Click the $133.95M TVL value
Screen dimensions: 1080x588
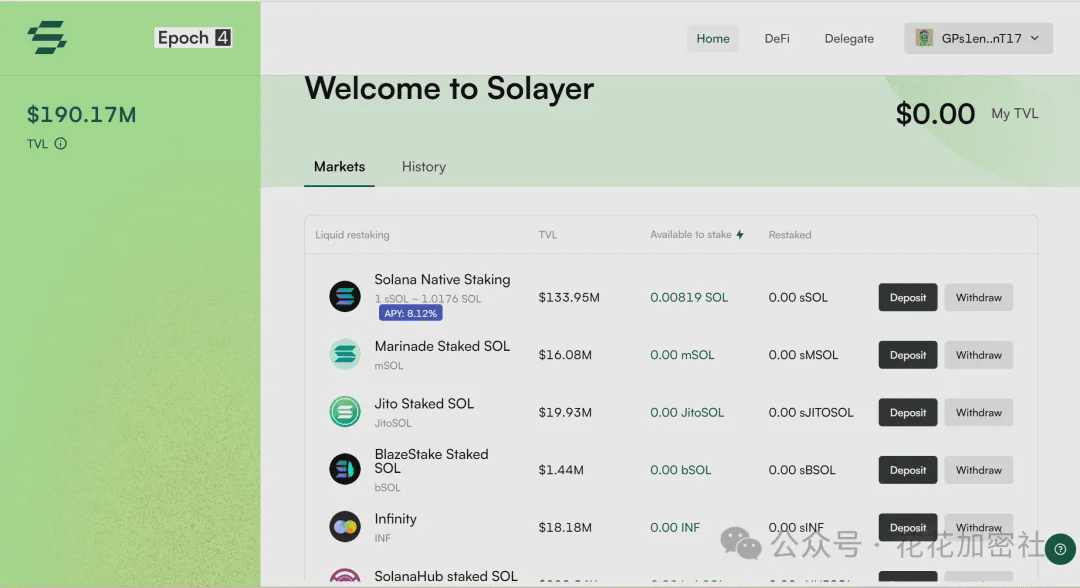tap(569, 297)
